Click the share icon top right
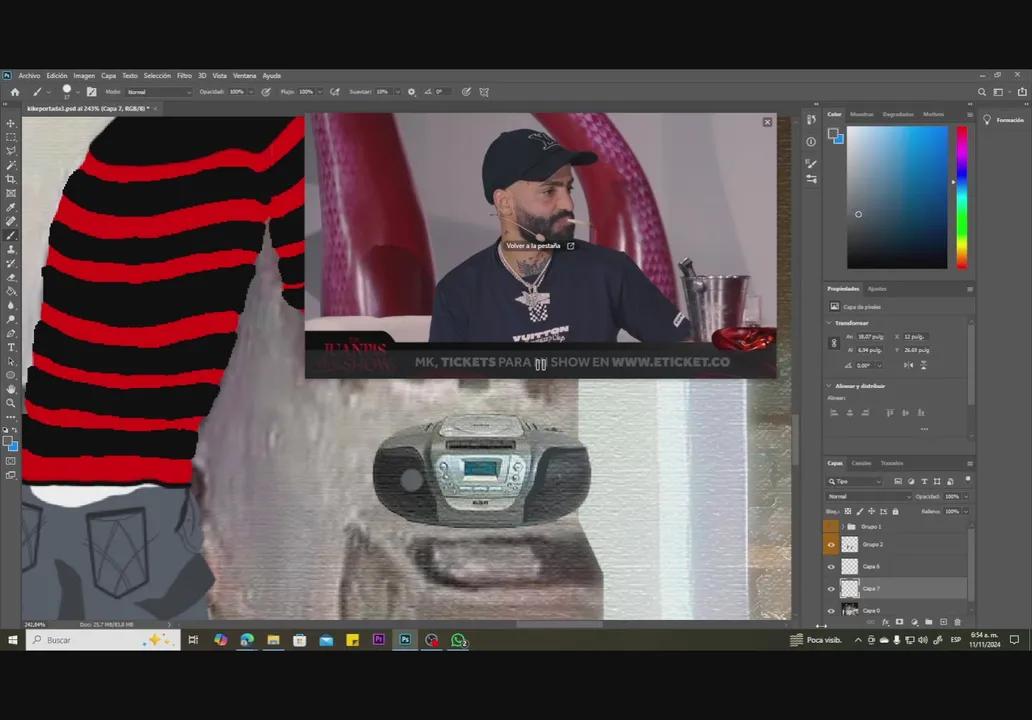Viewport: 1032px width, 720px height. [x=1022, y=92]
